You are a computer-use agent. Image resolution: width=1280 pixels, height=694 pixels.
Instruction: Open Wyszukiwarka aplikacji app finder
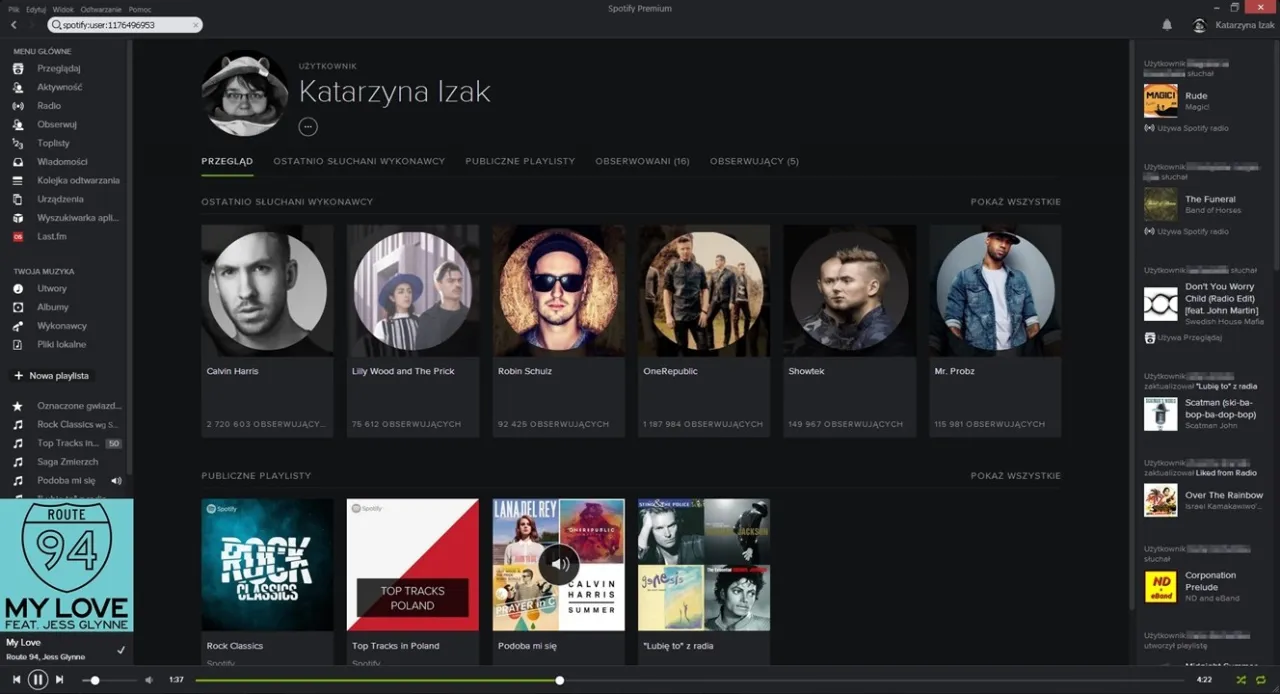[78, 218]
